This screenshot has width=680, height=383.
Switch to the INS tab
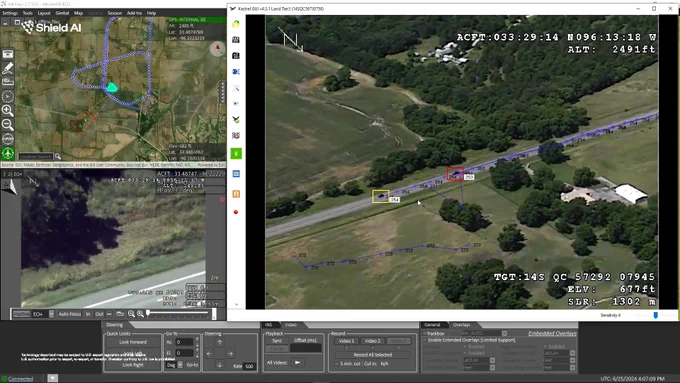[268, 325]
